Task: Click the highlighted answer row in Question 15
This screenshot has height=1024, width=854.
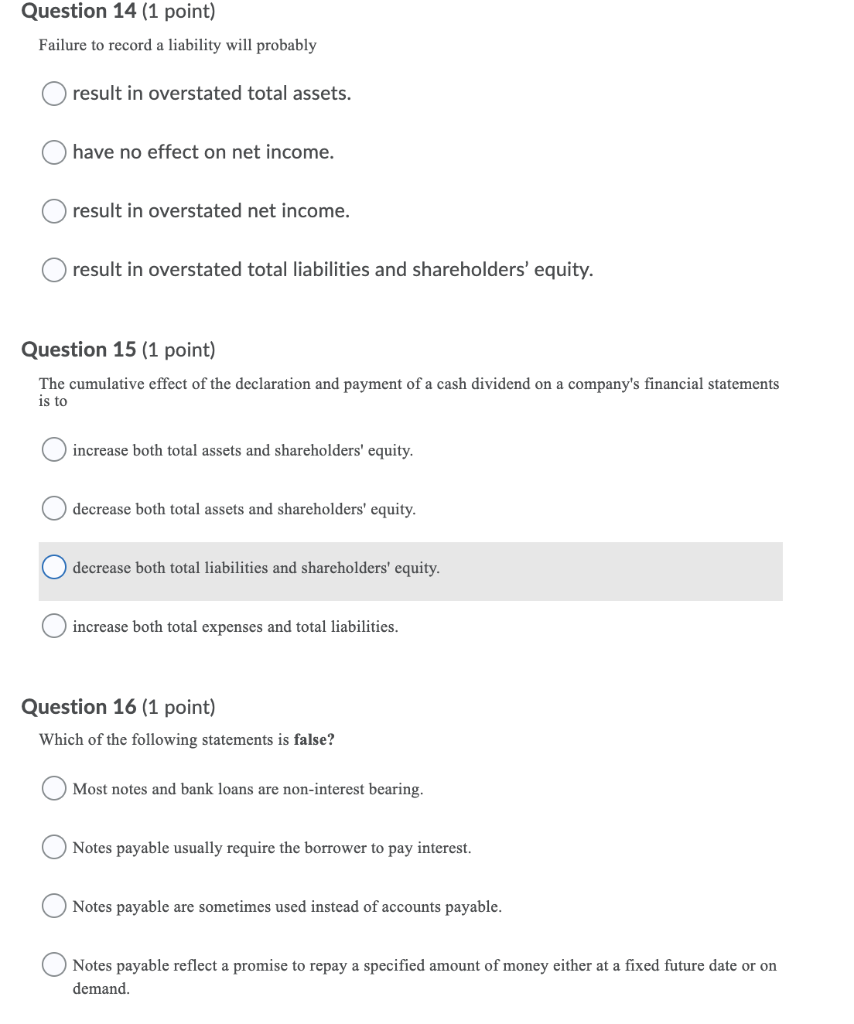Action: point(410,571)
